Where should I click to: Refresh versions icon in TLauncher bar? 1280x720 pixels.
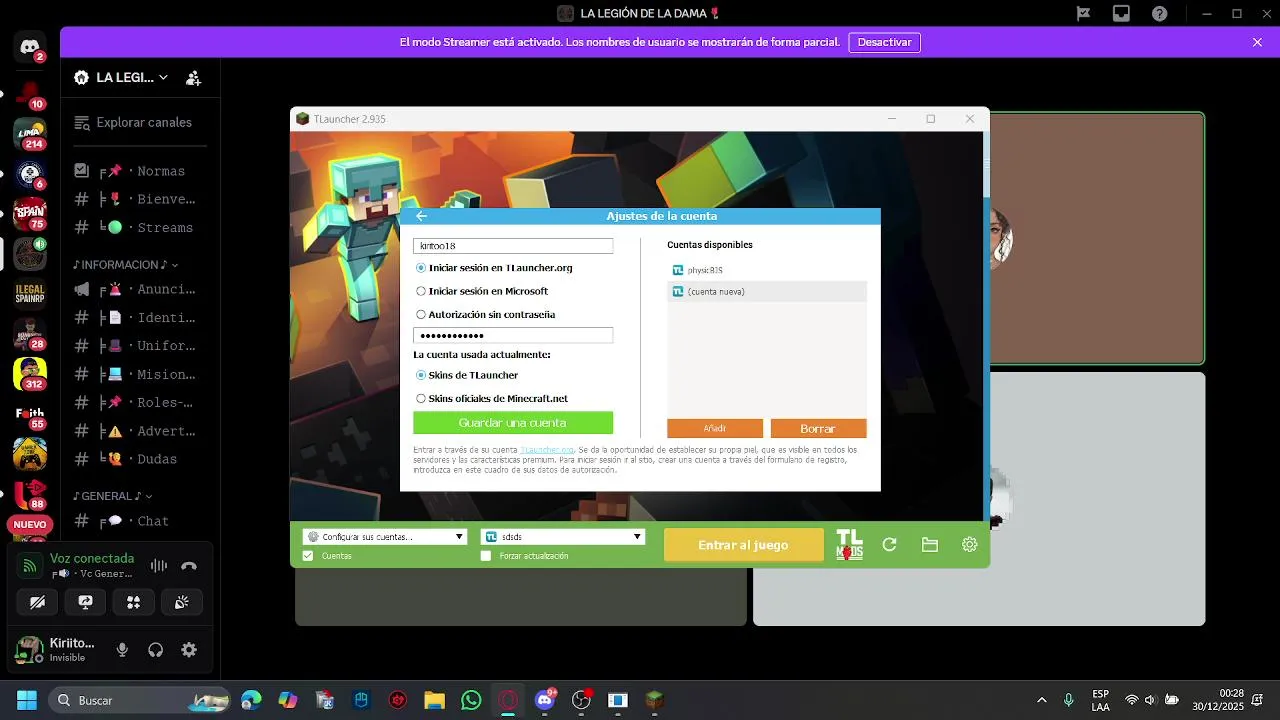889,545
